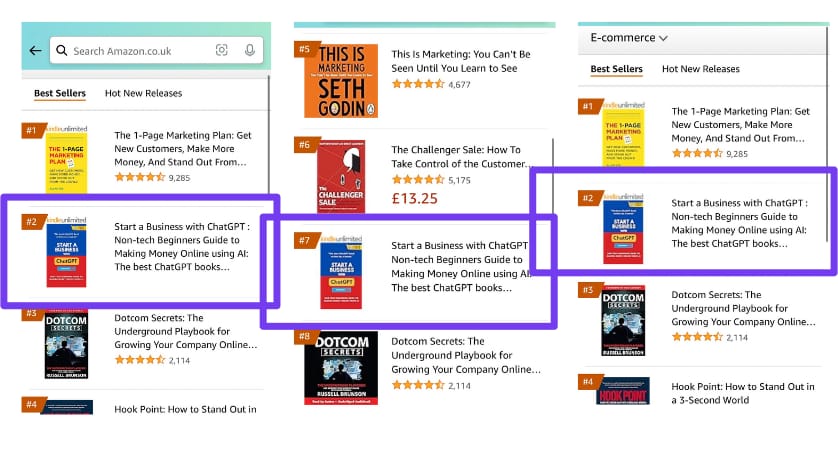Click the £13.25 price
Viewport: 838px width, 450px height.
tap(415, 198)
